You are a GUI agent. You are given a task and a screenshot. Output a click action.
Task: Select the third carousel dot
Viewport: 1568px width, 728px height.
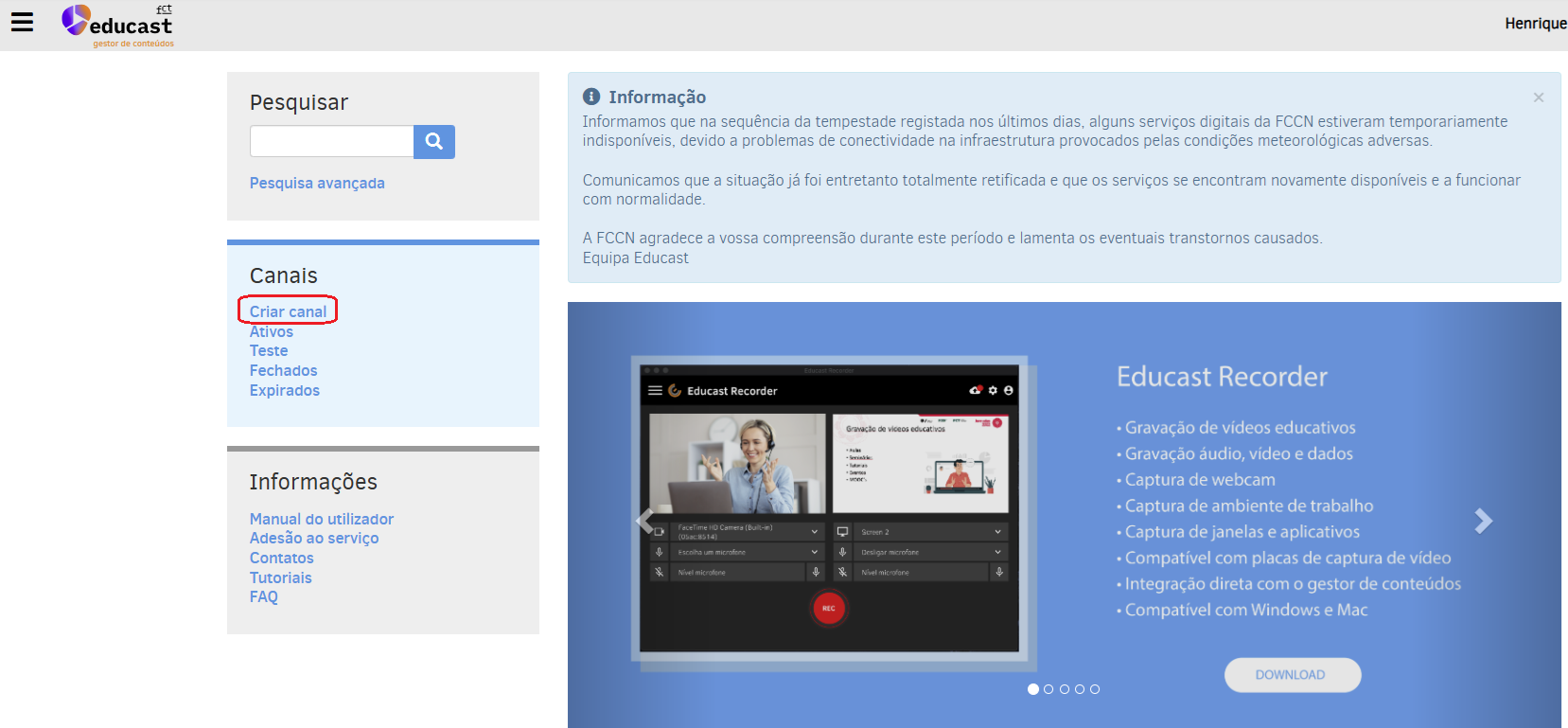point(1065,689)
